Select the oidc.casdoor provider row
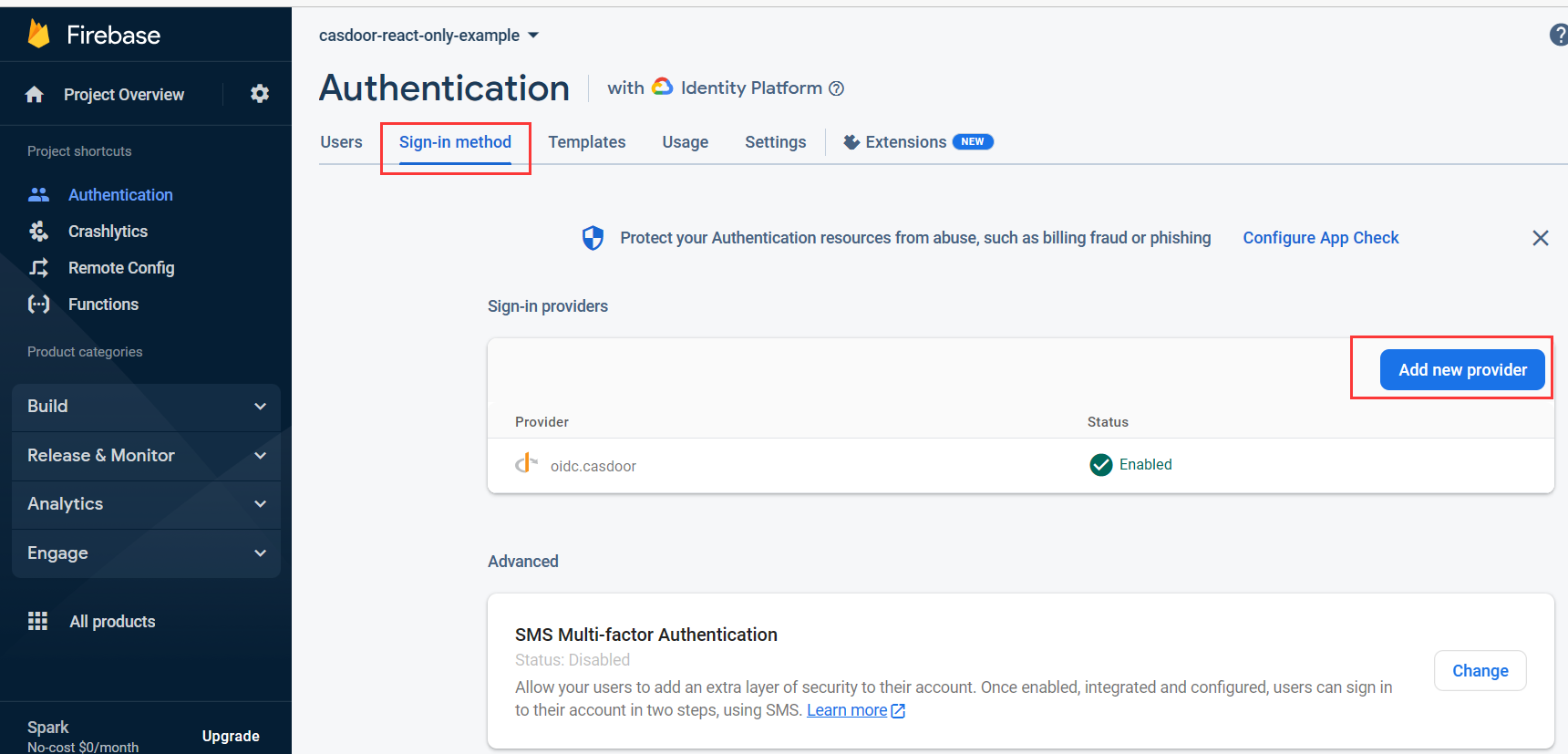This screenshot has width=1568, height=754. click(x=593, y=466)
